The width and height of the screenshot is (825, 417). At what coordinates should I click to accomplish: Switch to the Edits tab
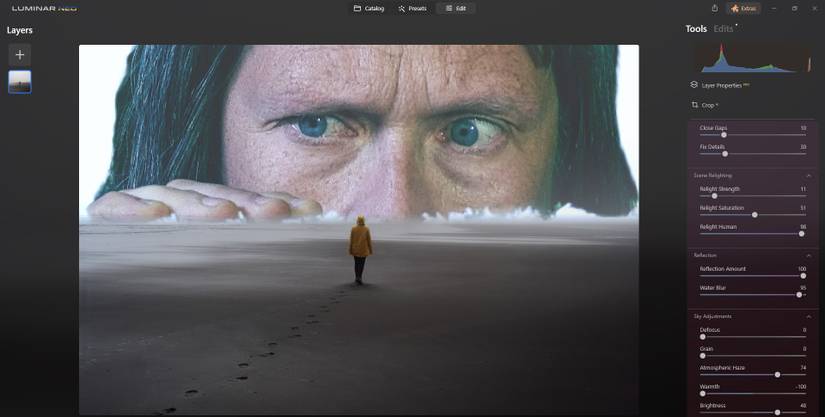(723, 29)
